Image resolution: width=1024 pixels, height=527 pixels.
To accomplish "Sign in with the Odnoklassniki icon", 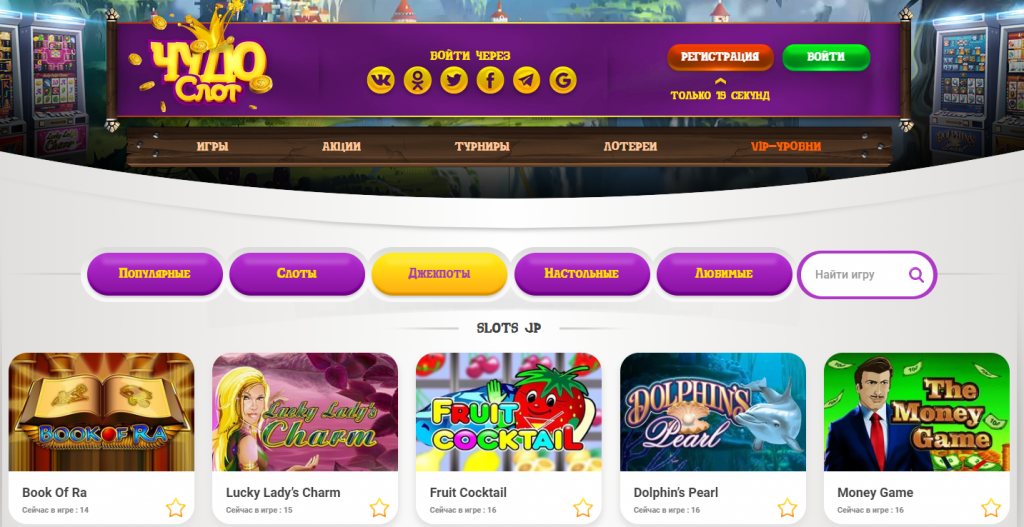I will (417, 80).
